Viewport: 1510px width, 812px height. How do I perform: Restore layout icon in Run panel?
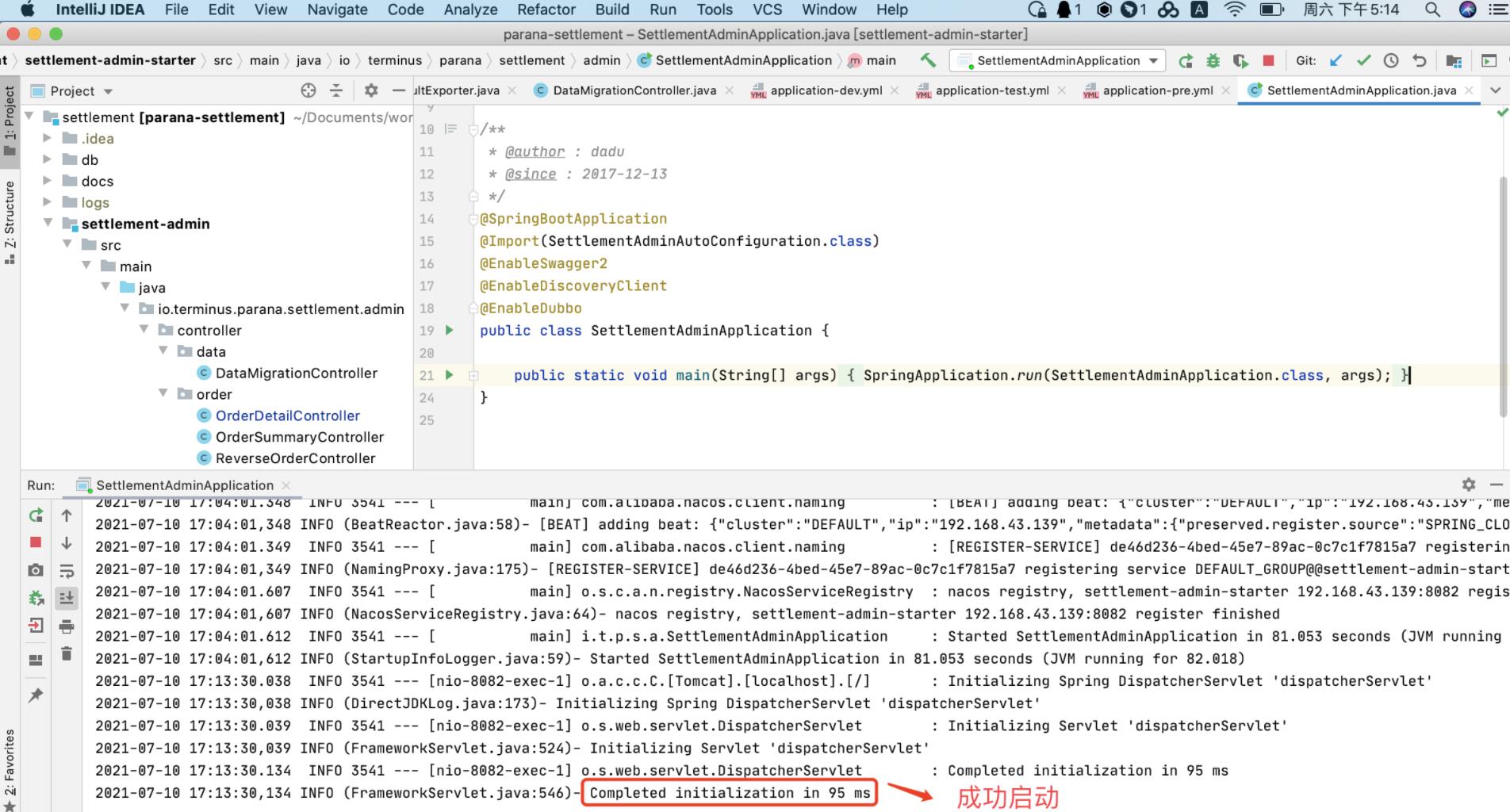pos(36,660)
